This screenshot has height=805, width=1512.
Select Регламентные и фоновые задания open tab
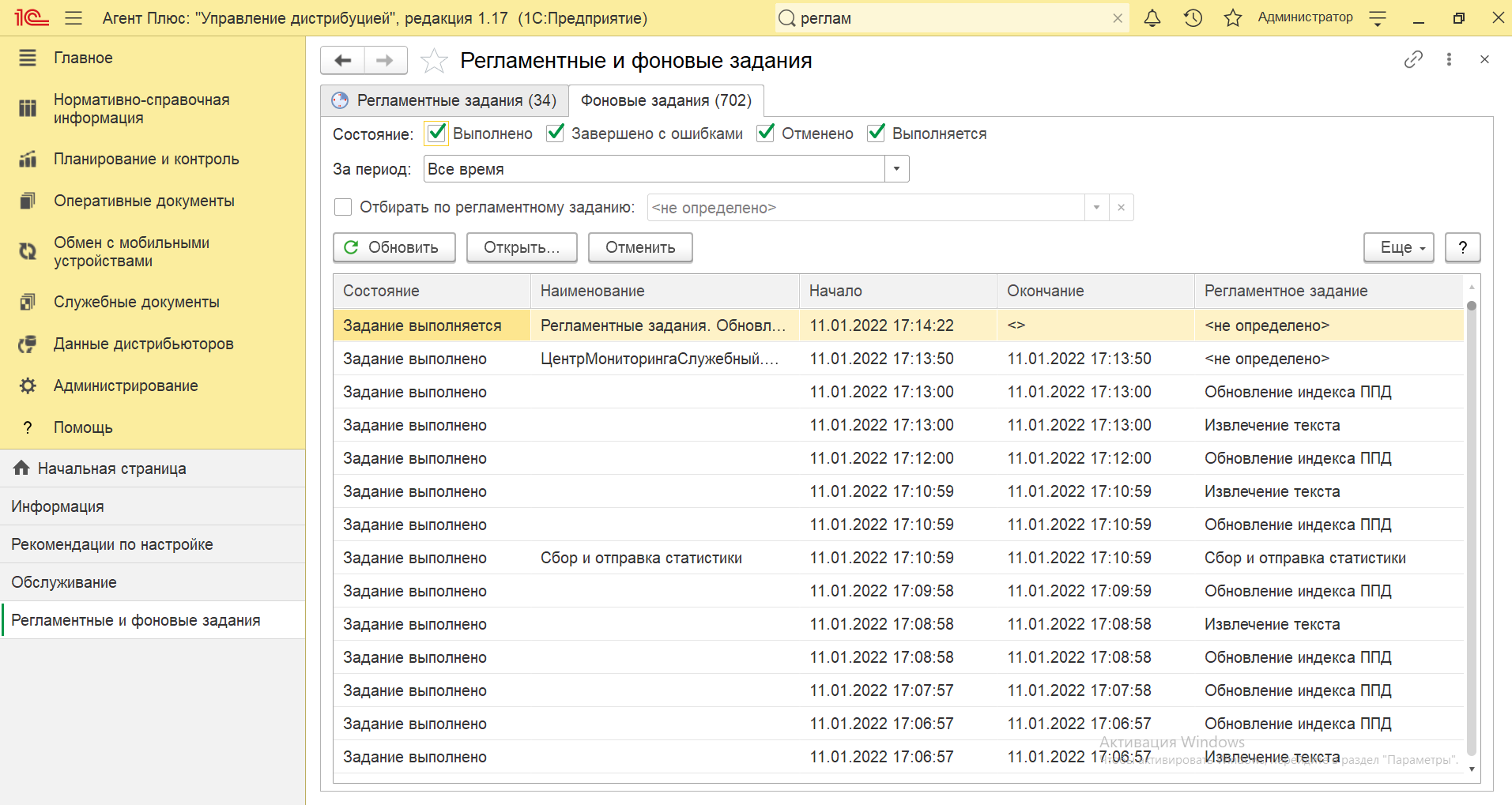pos(153,620)
